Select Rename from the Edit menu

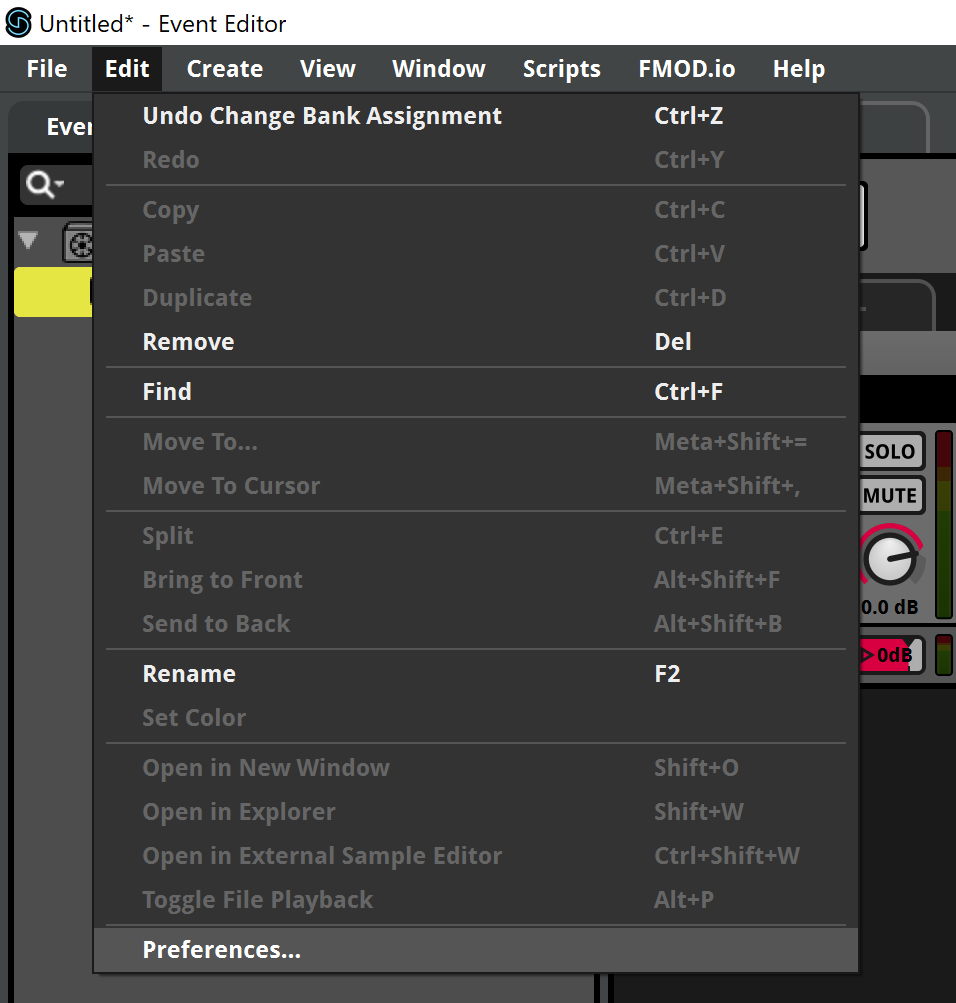(x=475, y=674)
